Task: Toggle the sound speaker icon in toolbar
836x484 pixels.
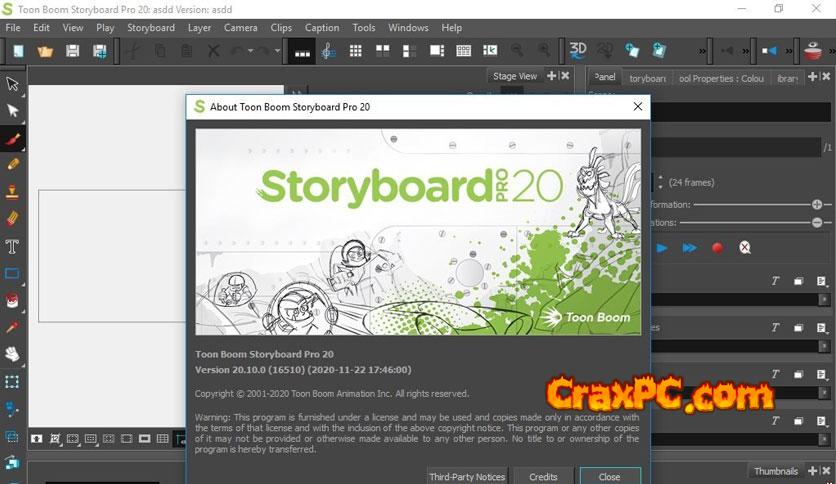Action: [769, 50]
